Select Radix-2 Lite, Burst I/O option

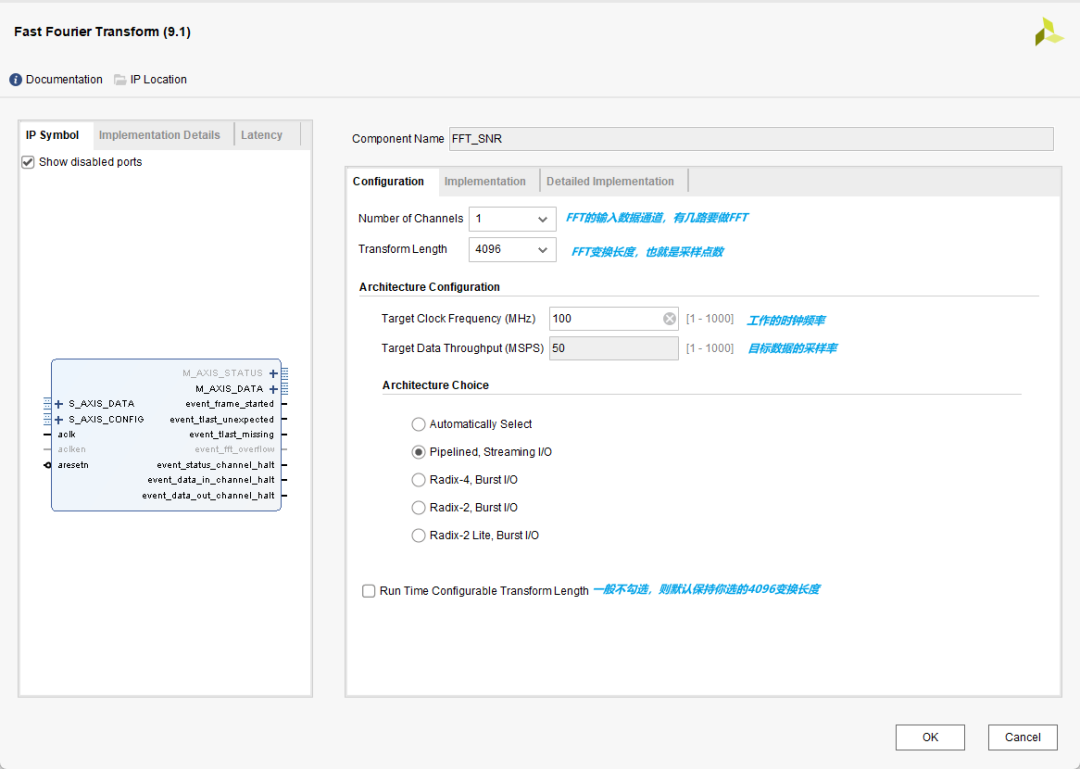419,535
